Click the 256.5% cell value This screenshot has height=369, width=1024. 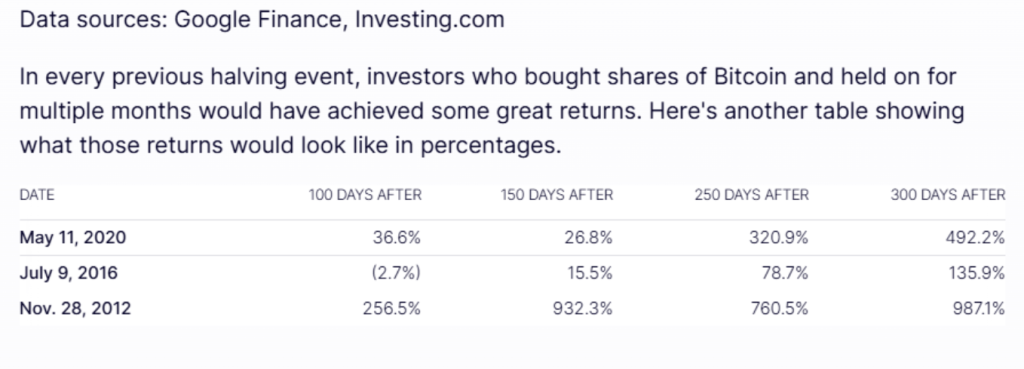point(391,308)
